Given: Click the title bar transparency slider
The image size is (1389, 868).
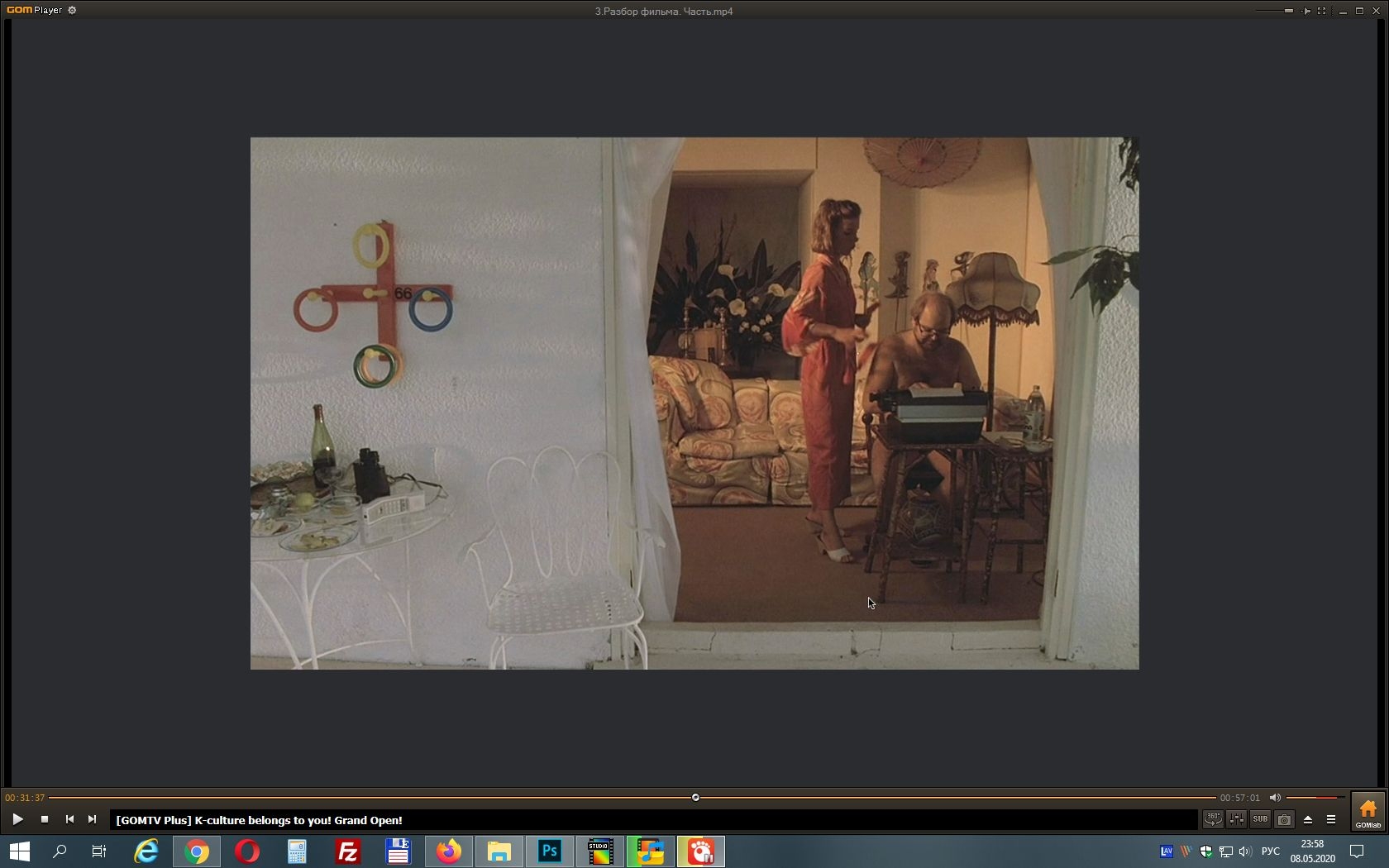Looking at the screenshot, I should (1274, 11).
